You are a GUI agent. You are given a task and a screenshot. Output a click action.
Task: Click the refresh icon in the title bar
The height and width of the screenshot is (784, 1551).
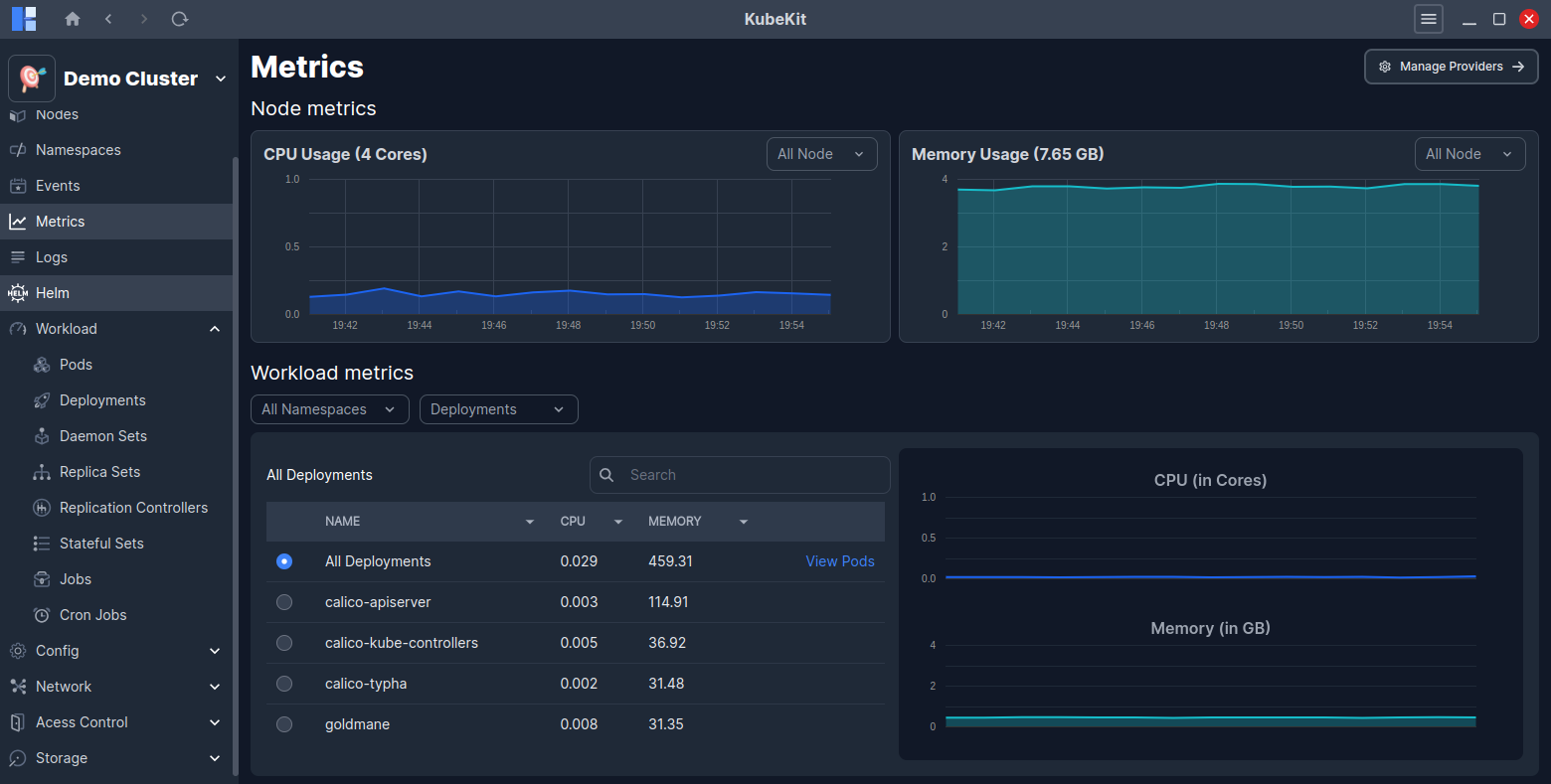click(x=179, y=19)
